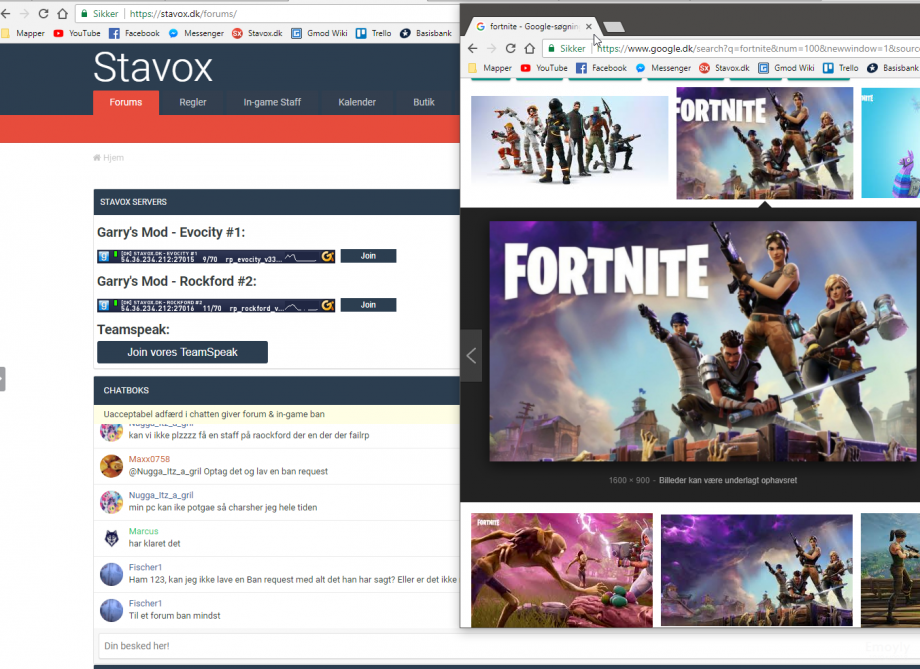Open Basisbank bookmark in Stavox window
Viewport: 920px width, 669px height.
(x=426, y=33)
